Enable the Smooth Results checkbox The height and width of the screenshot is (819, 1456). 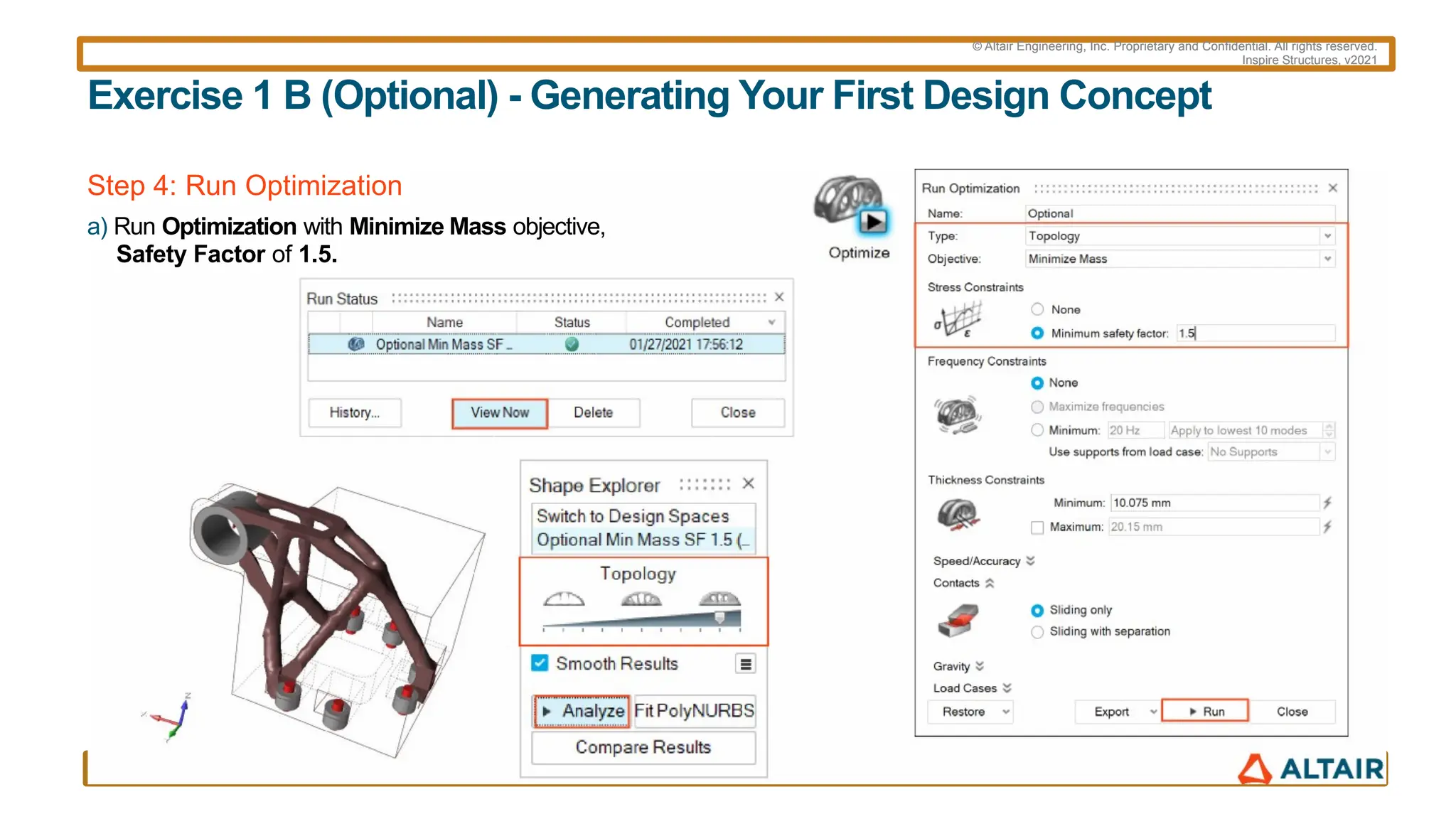[540, 663]
